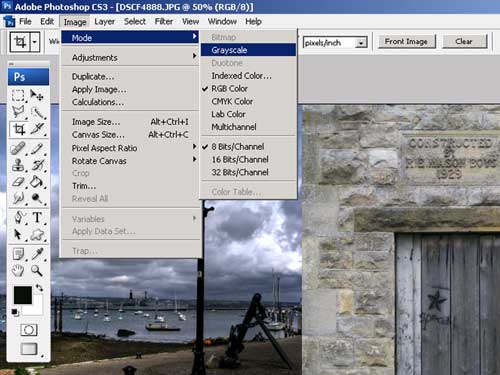500x375 pixels.
Task: Choose Indexed Color mode
Action: tap(248, 76)
